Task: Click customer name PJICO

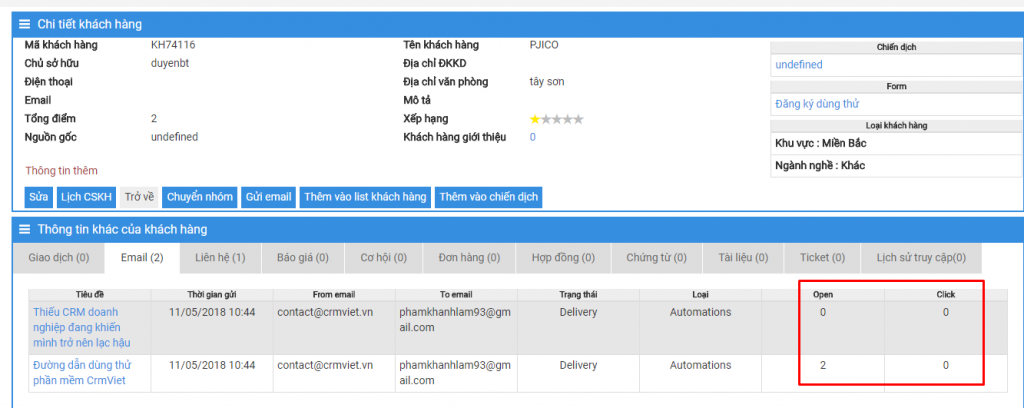Action: tap(544, 45)
